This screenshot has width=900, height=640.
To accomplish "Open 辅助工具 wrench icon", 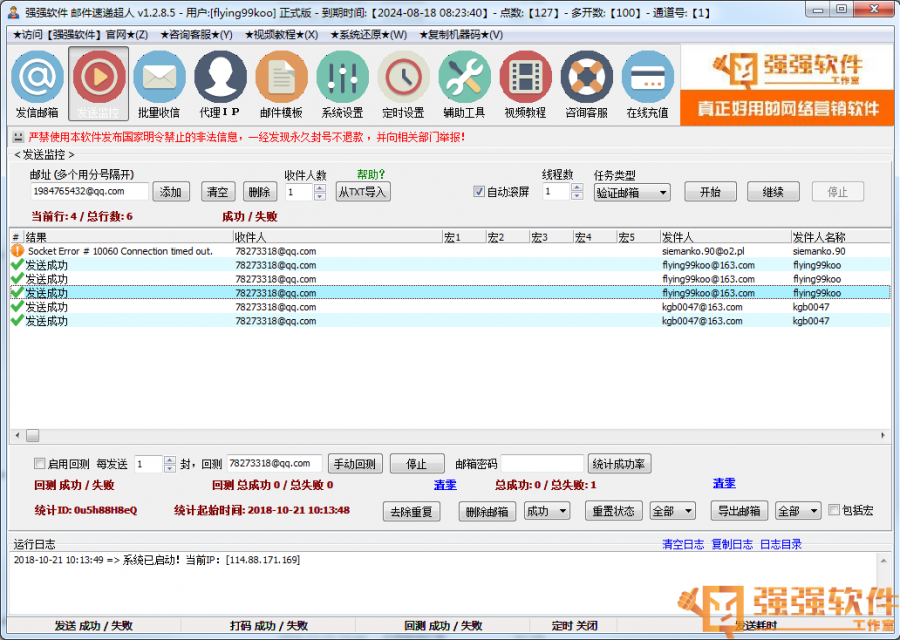I will [x=464, y=77].
